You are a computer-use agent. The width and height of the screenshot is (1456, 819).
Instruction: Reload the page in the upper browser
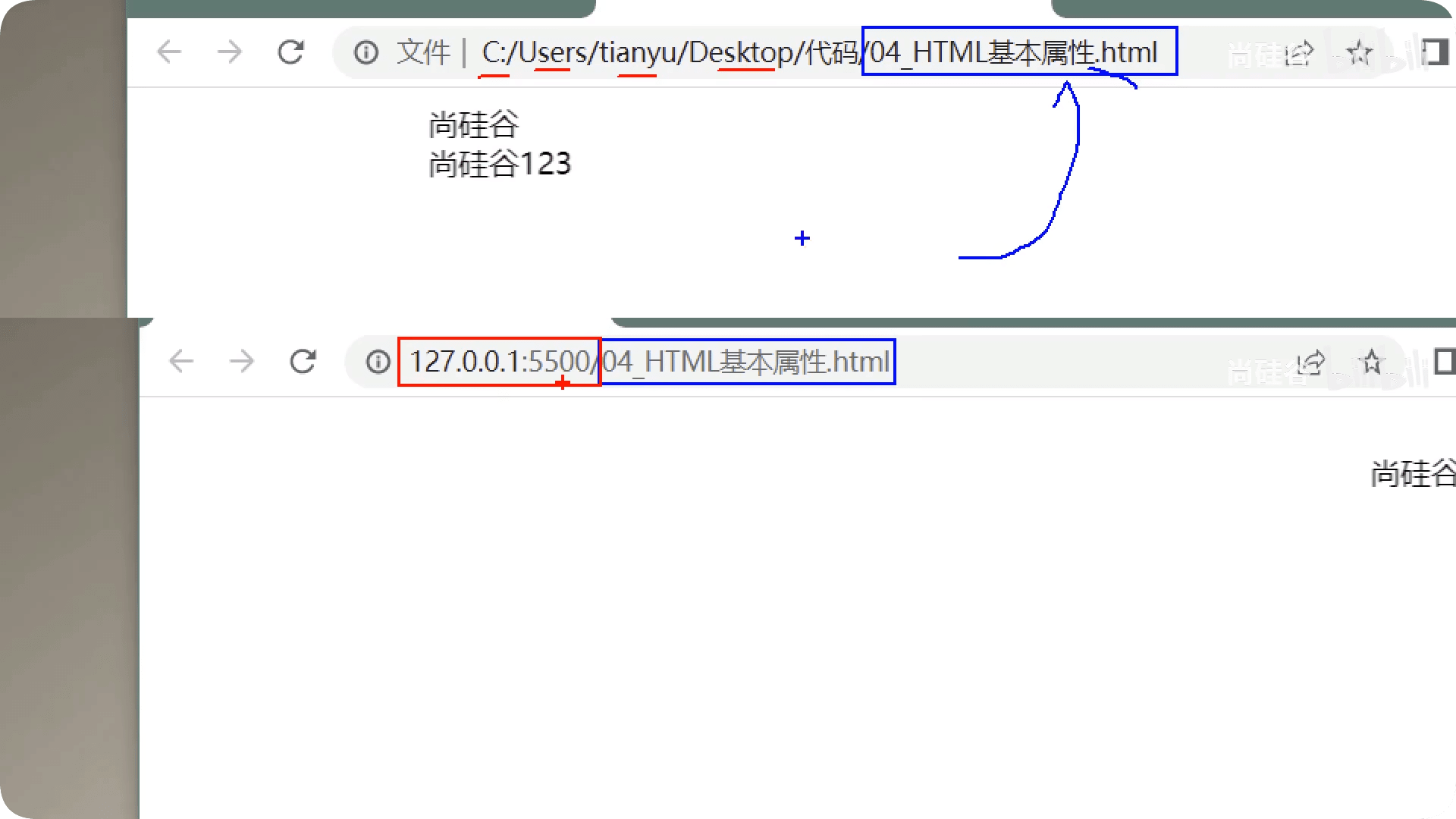tap(290, 52)
